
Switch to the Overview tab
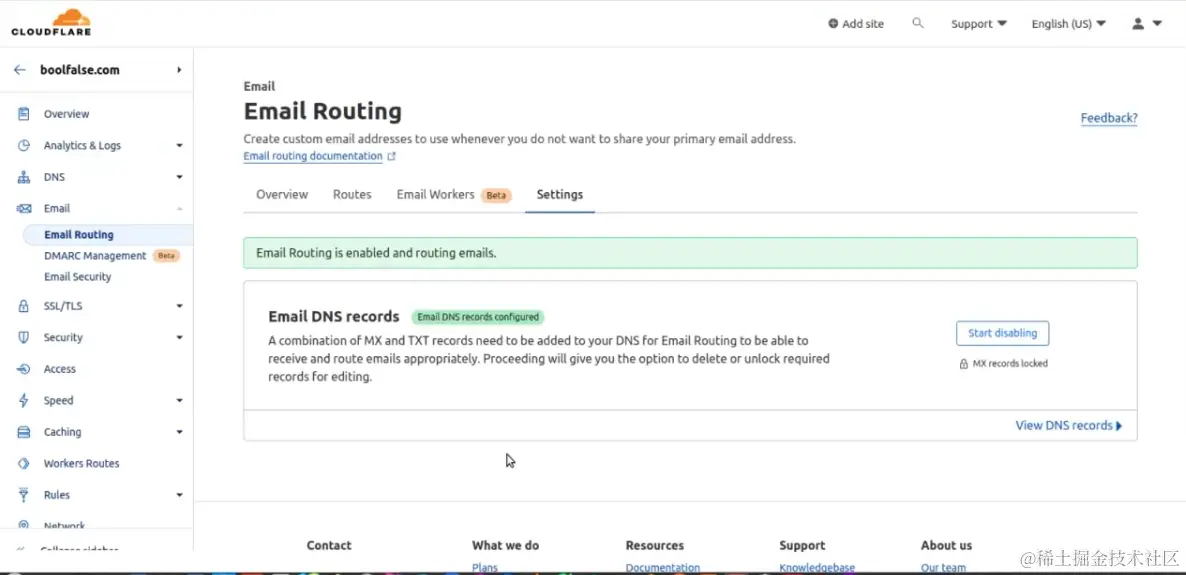click(x=282, y=194)
